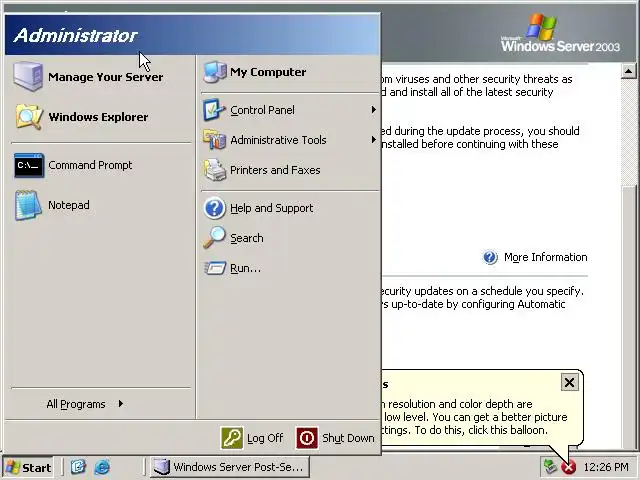Click the Run dialog icon
Image resolution: width=640 pixels, height=480 pixels.
pos(215,268)
